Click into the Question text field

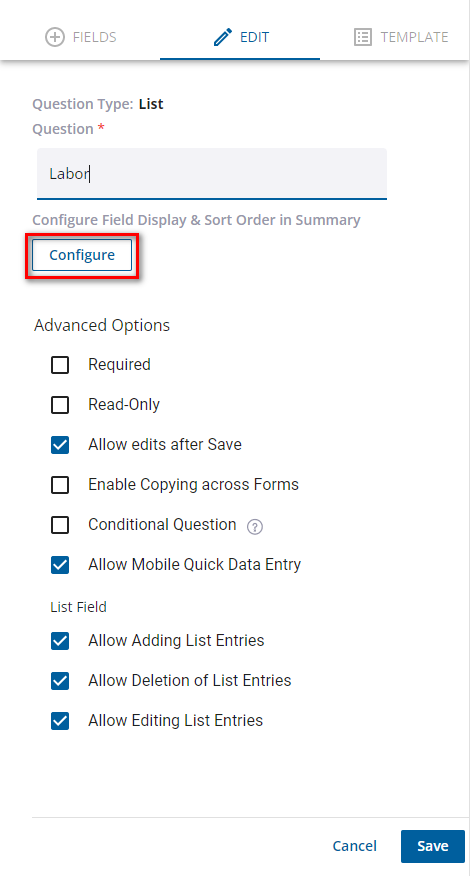pos(212,174)
